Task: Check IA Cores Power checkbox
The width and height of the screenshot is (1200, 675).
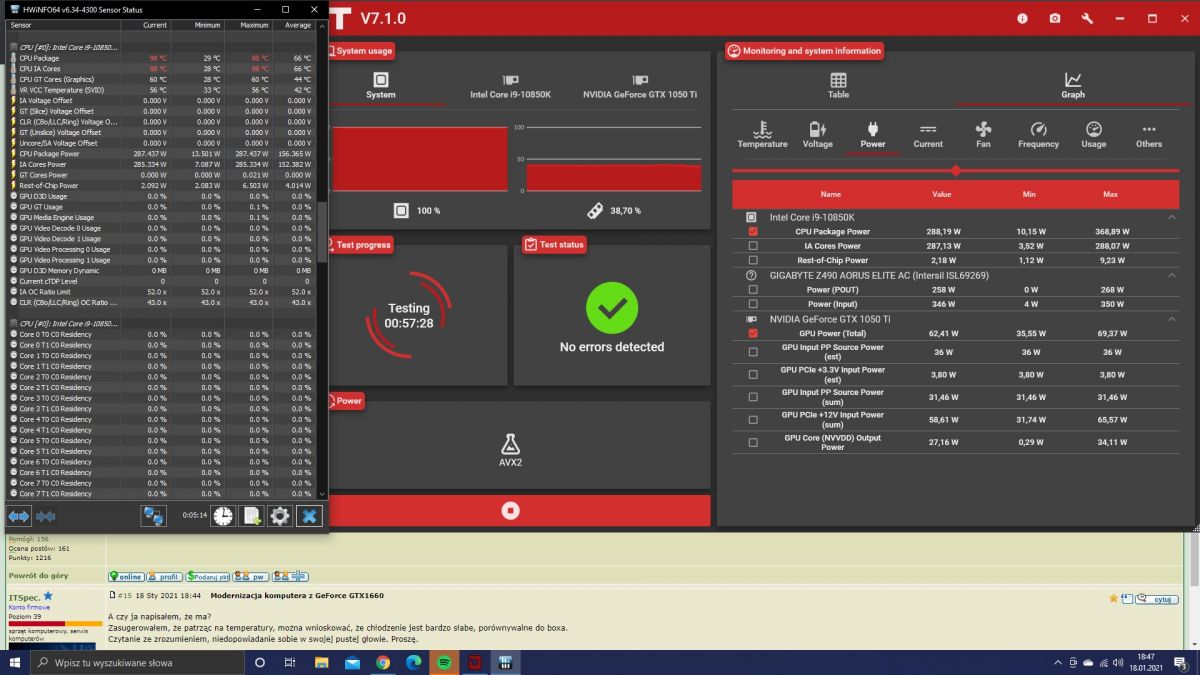Action: pos(752,246)
